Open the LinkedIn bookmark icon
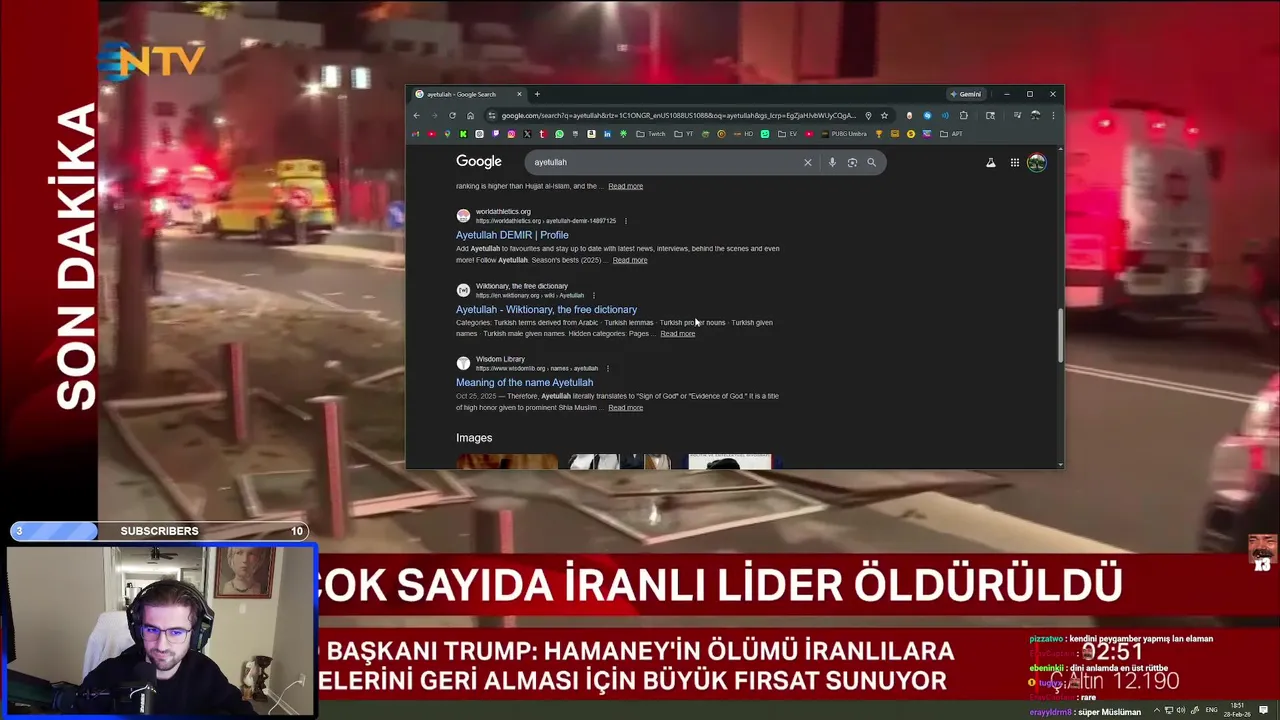 tap(607, 134)
